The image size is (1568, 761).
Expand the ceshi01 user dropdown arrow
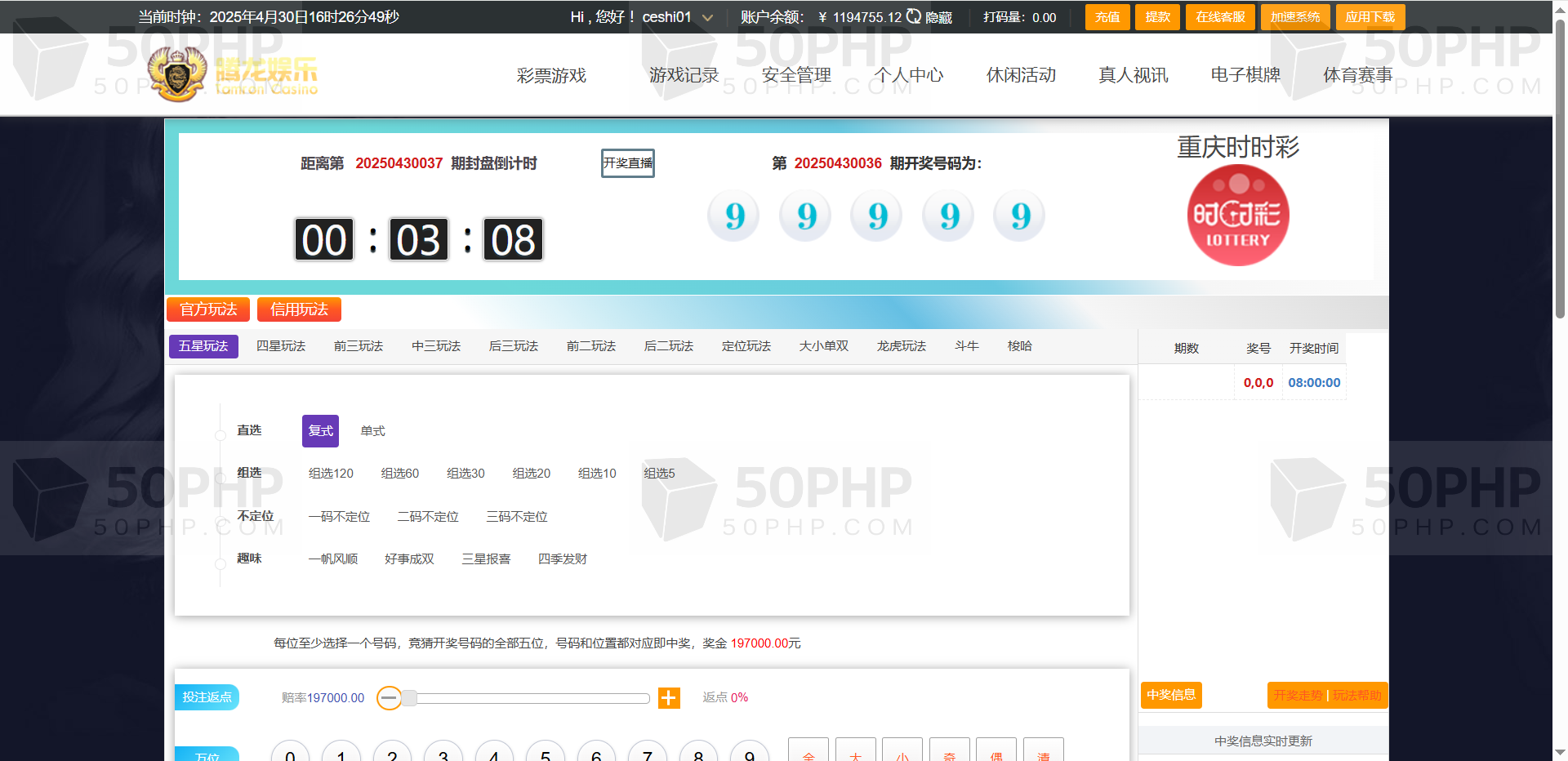tap(707, 18)
